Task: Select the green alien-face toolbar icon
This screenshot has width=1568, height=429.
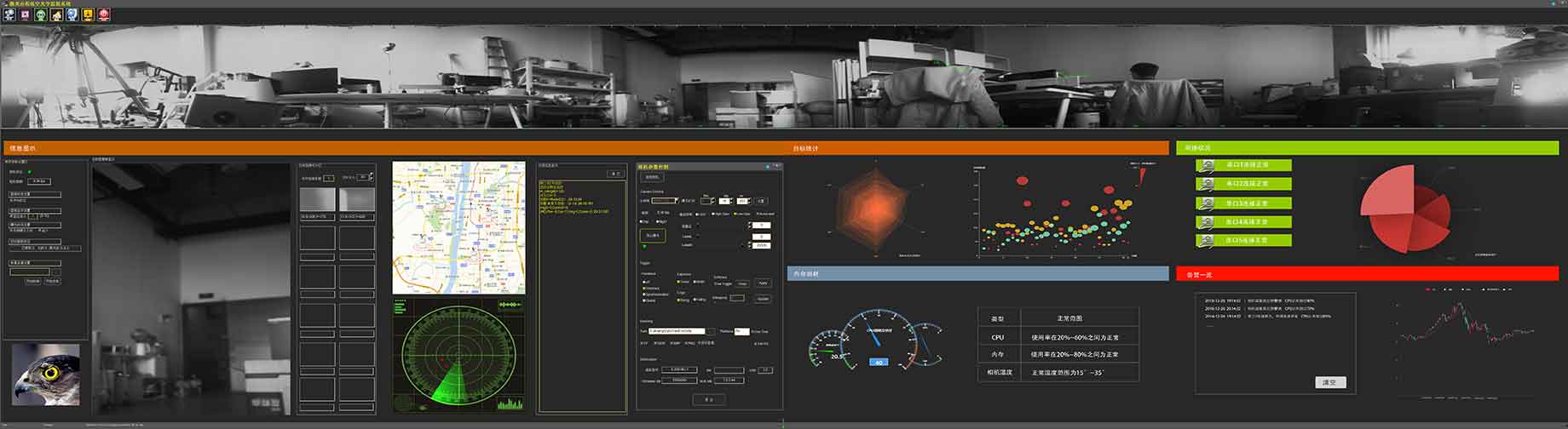Action: click(x=41, y=14)
